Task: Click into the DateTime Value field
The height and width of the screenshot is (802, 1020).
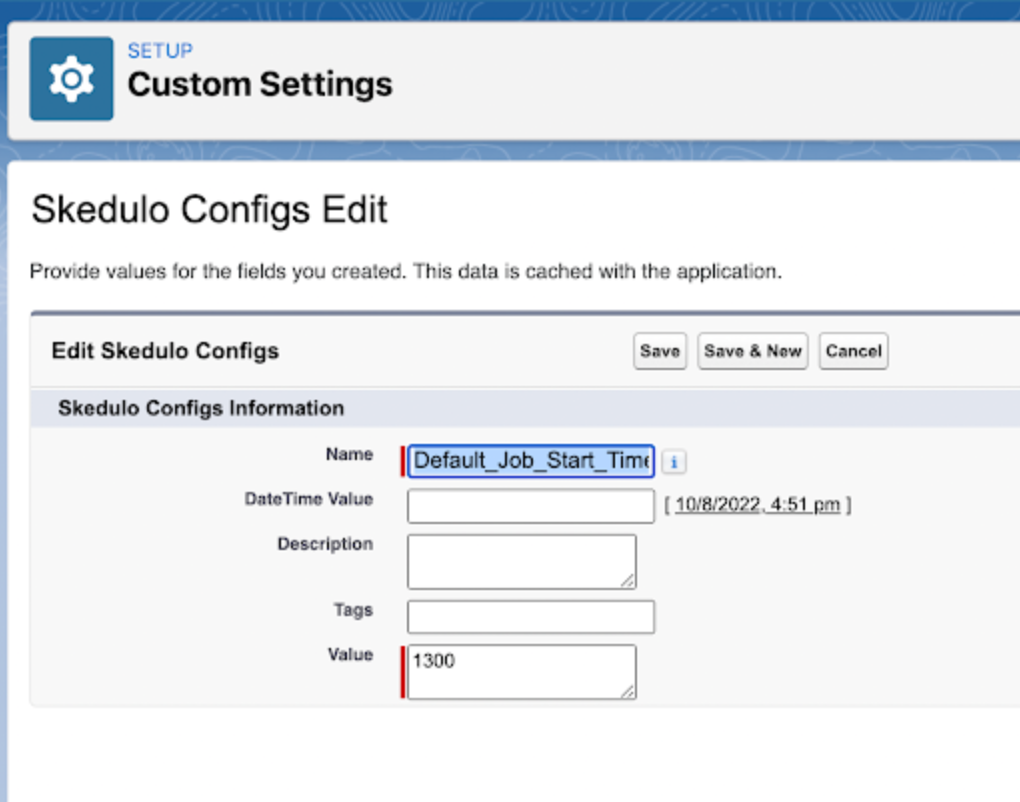Action: coord(531,506)
